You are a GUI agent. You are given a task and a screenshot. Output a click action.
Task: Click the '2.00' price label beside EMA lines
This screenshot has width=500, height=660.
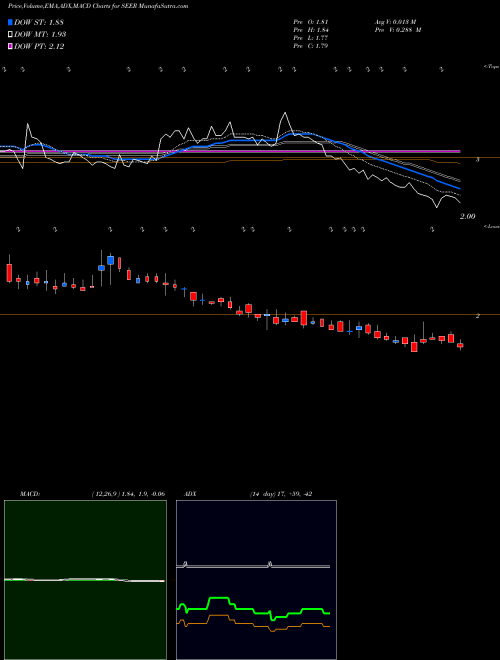pos(468,216)
